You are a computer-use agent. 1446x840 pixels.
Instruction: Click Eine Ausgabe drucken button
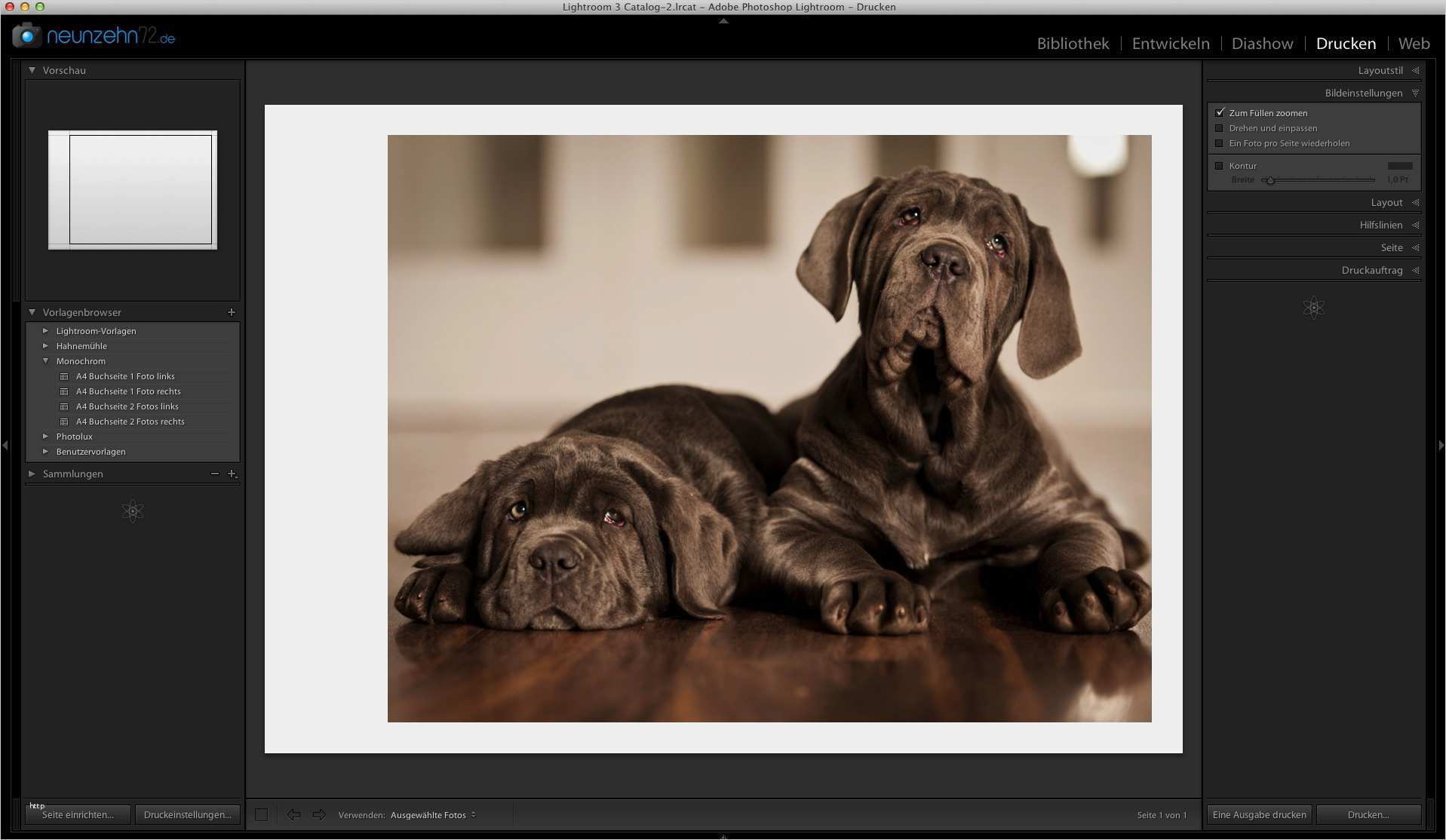point(1259,814)
